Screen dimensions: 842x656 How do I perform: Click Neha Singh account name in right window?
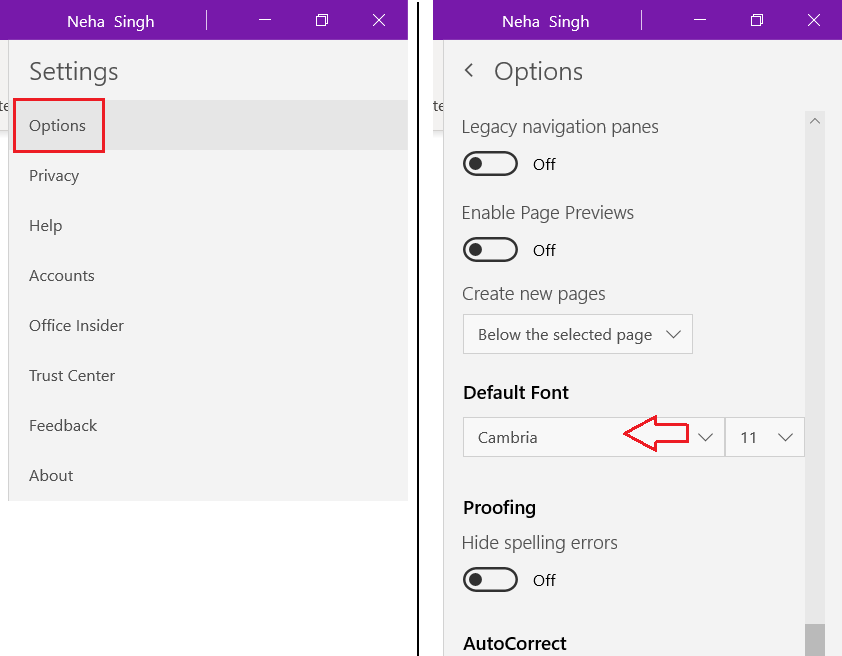546,21
